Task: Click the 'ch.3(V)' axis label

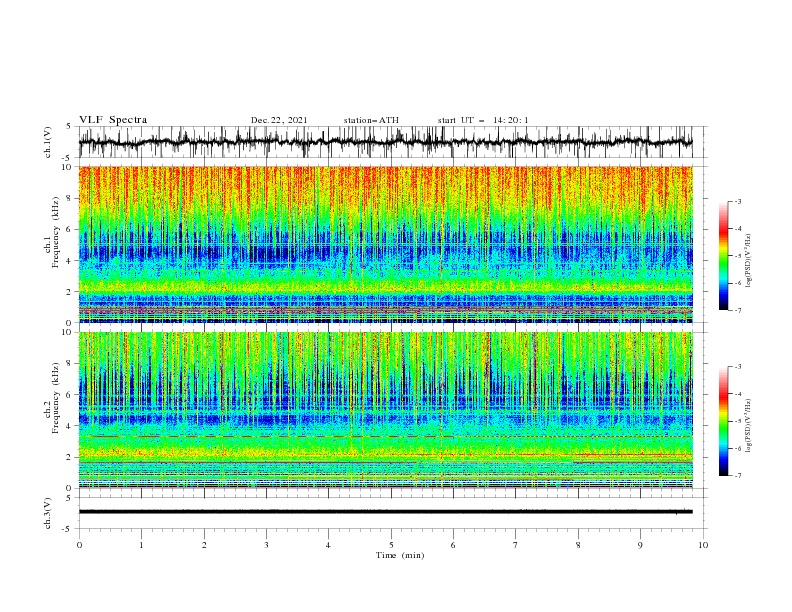Action: tap(48, 513)
